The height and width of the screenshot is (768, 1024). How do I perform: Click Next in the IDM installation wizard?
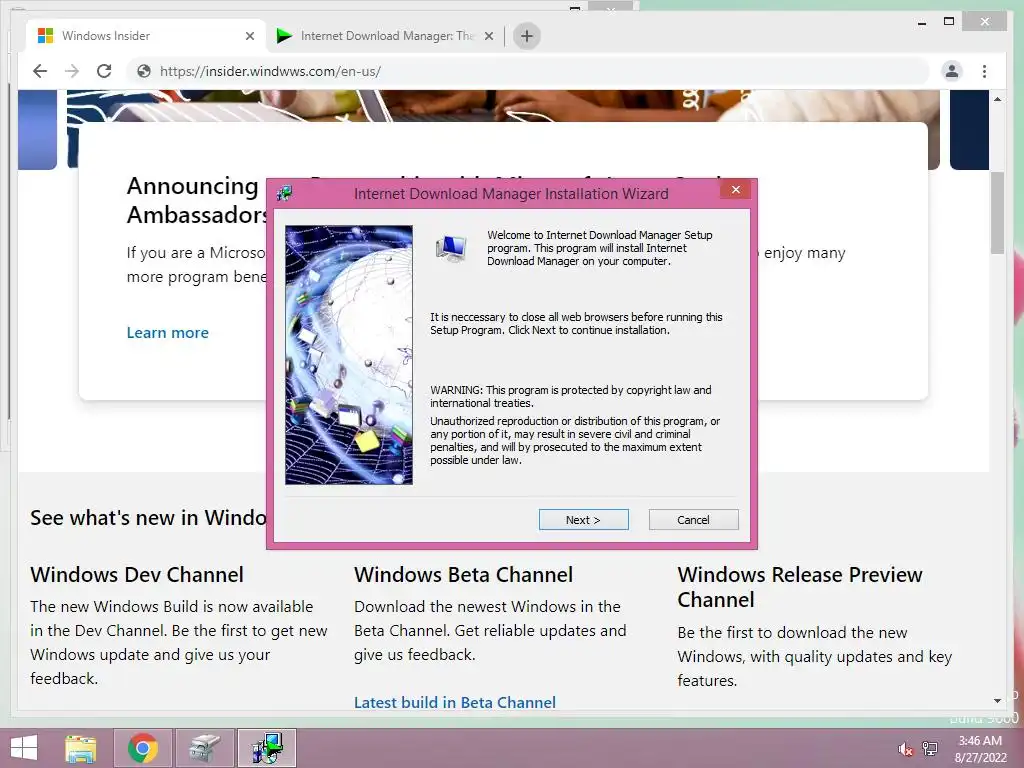(x=583, y=520)
